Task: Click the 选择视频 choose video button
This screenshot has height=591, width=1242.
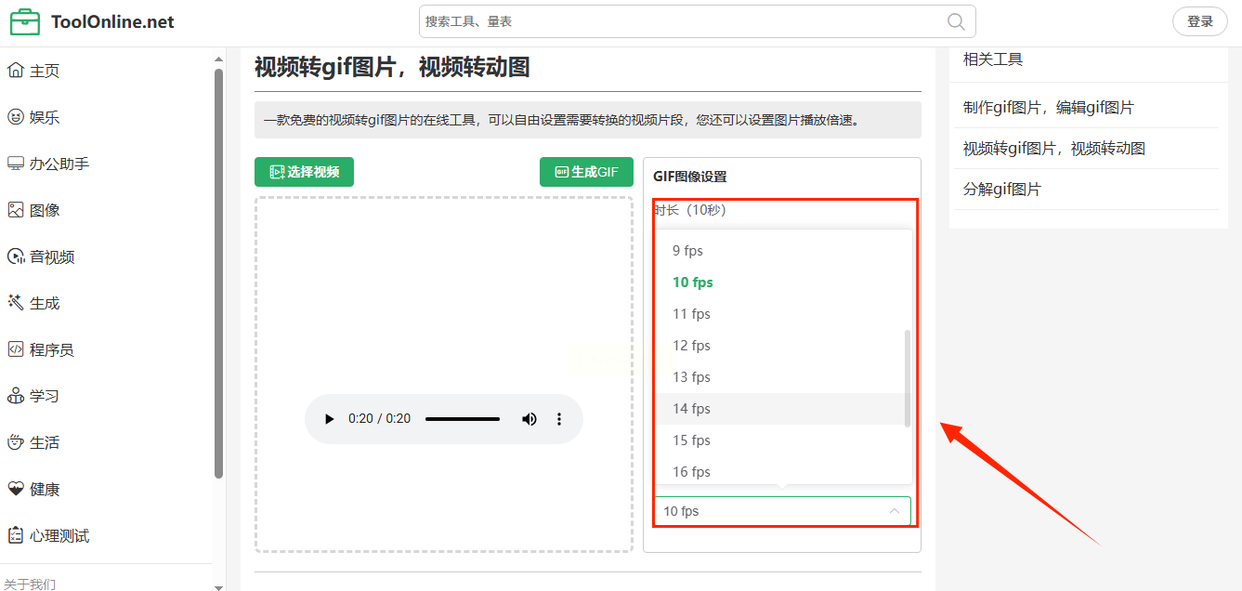Action: (304, 172)
